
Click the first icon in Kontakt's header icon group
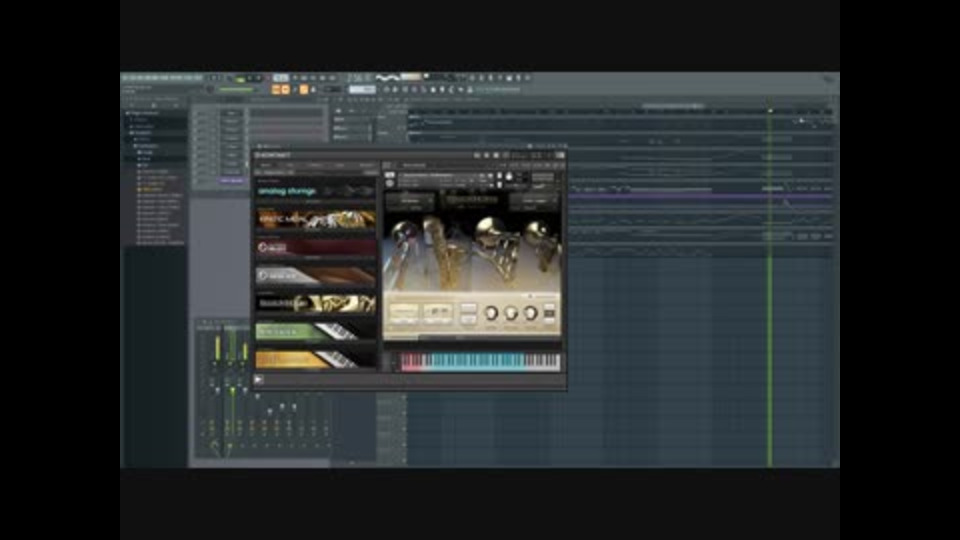click(x=477, y=156)
